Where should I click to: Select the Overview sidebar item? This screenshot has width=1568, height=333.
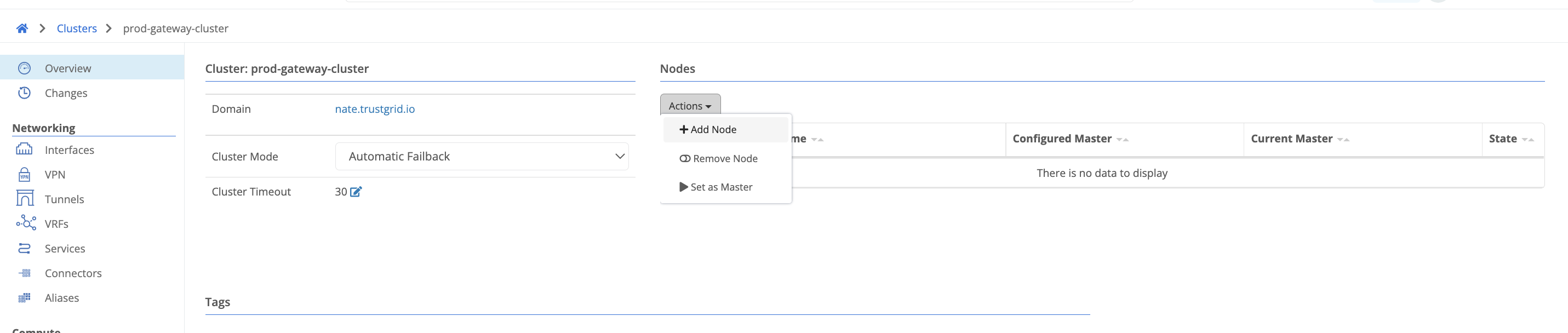[x=67, y=68]
